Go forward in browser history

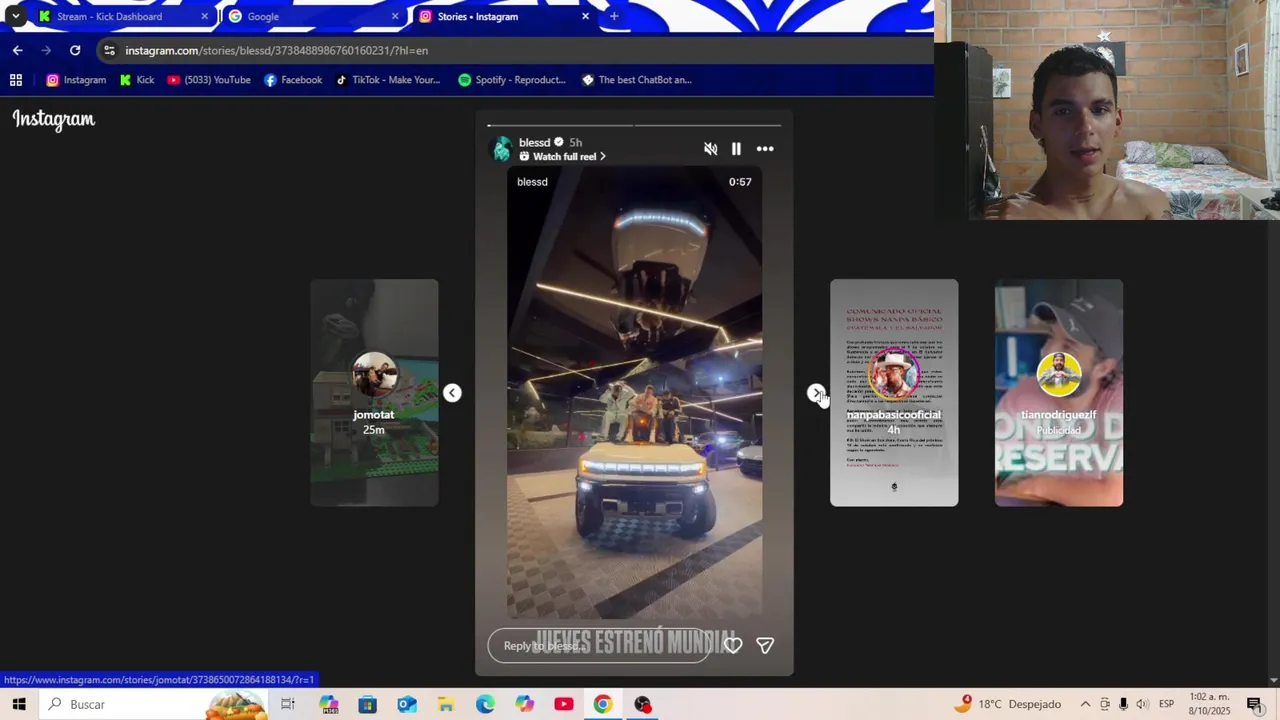[x=46, y=50]
